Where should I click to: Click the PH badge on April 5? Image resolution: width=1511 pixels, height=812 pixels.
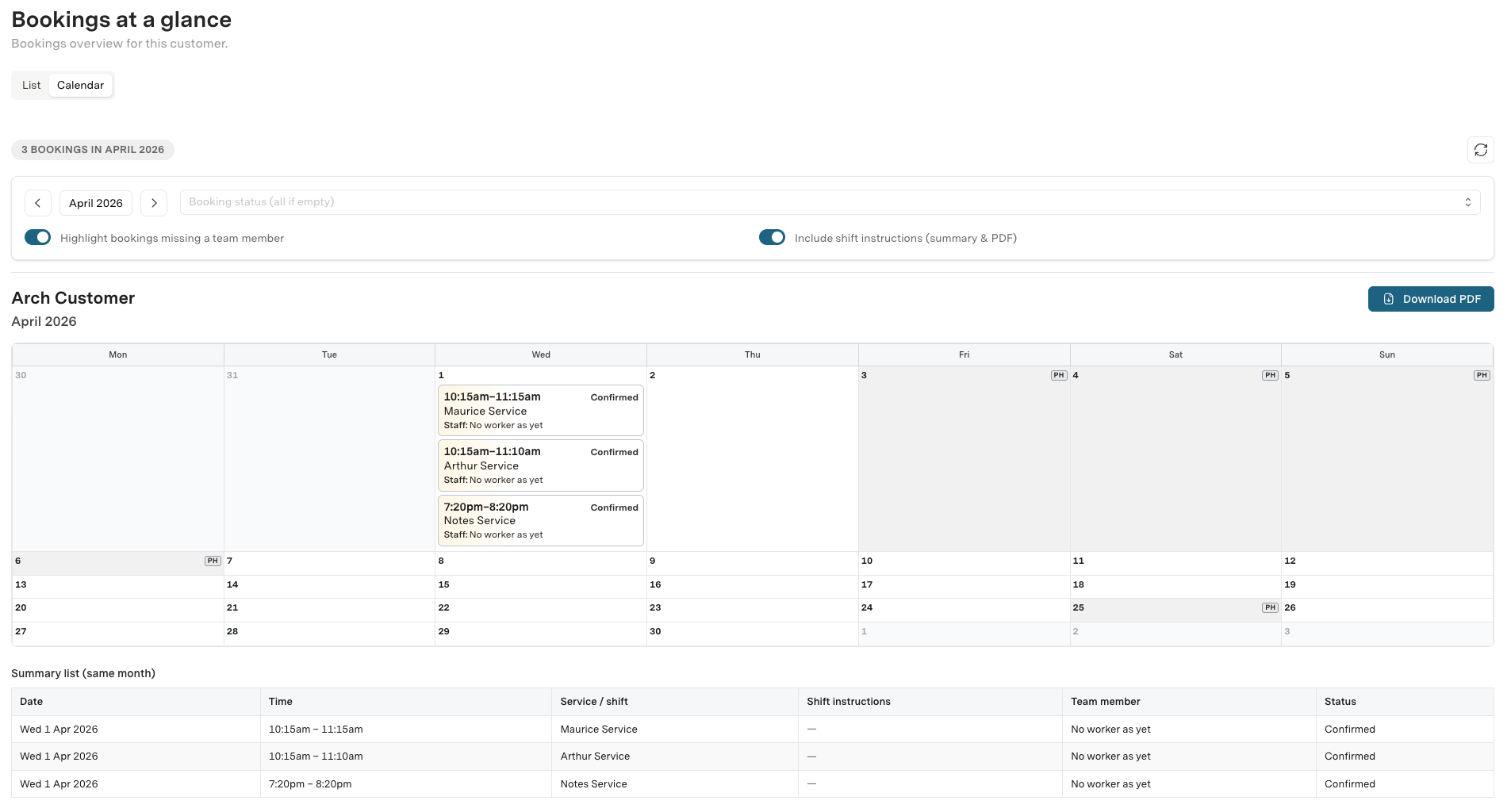[x=1482, y=375]
